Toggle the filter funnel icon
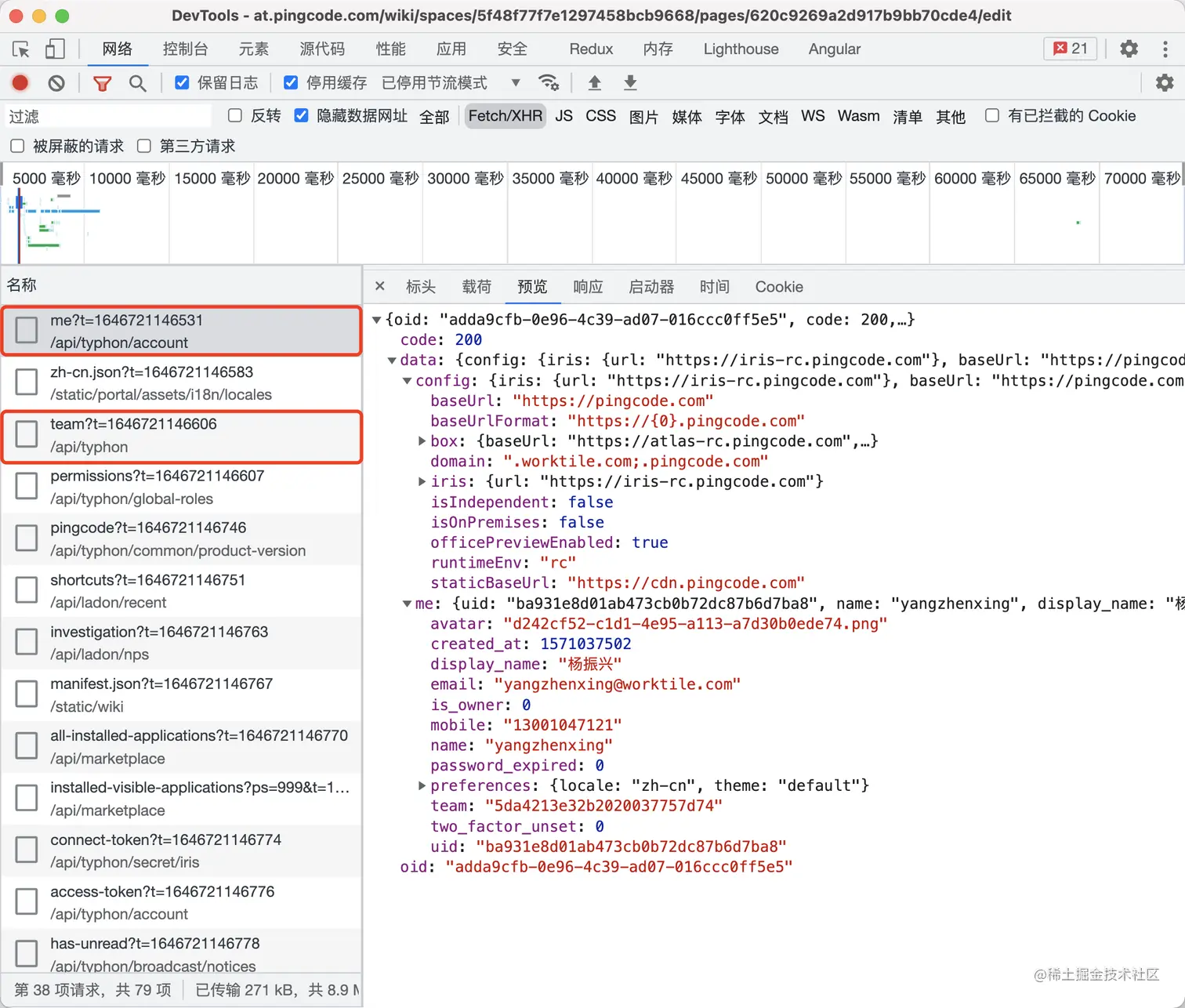1185x1008 pixels. [x=102, y=82]
